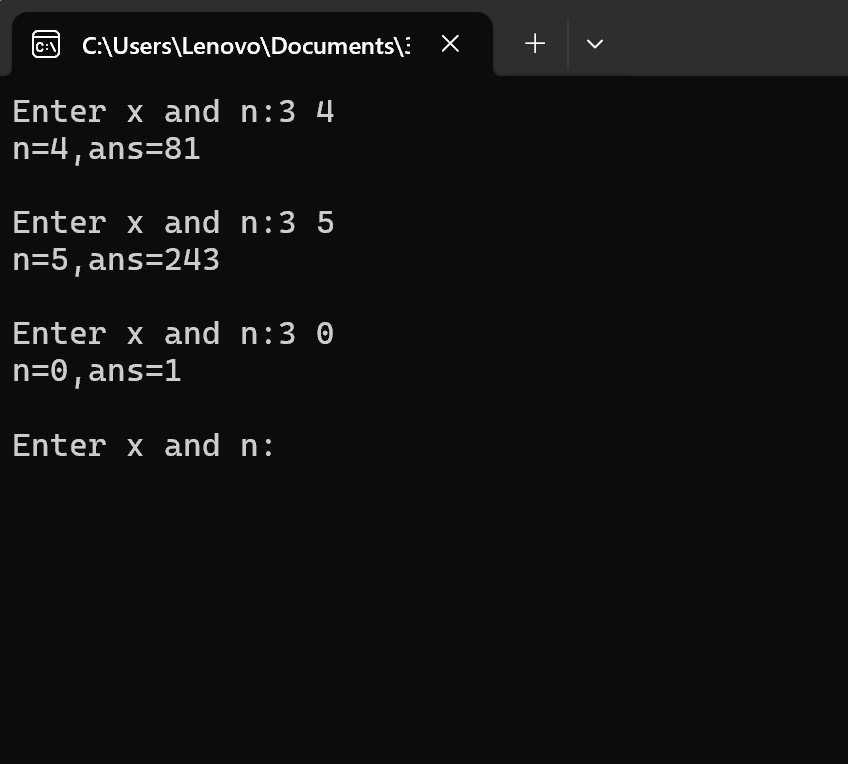Click the prompt line 'Enter x and n:3 5'

coord(174,223)
